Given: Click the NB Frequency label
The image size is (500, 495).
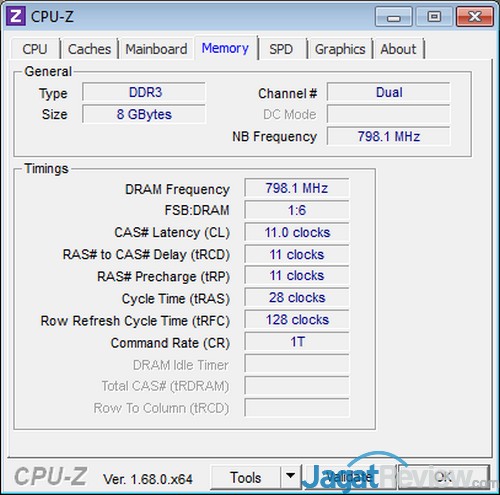Looking at the screenshot, I should tap(274, 137).
